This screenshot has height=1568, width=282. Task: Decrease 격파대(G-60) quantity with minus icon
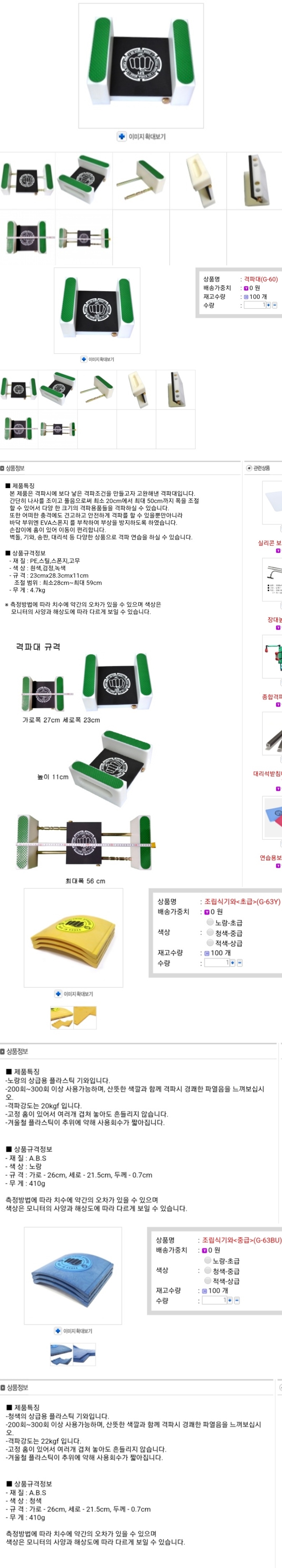click(275, 305)
